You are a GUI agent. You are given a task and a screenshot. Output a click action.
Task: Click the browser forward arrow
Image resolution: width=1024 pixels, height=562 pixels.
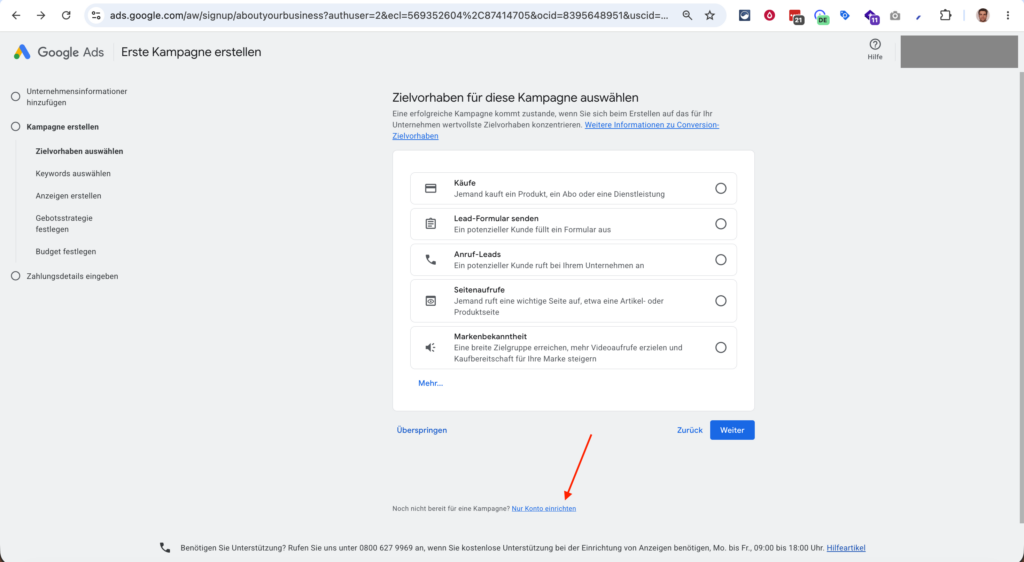click(x=41, y=15)
